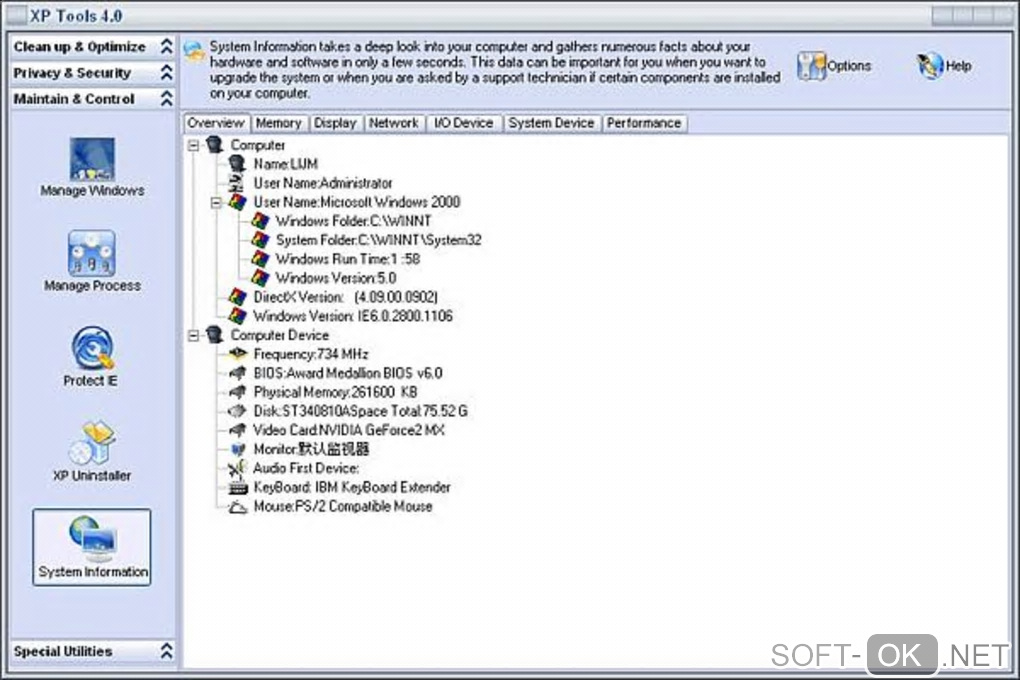Select the Windows Folder:C:\WINNT row
This screenshot has width=1020, height=680.
(x=353, y=221)
